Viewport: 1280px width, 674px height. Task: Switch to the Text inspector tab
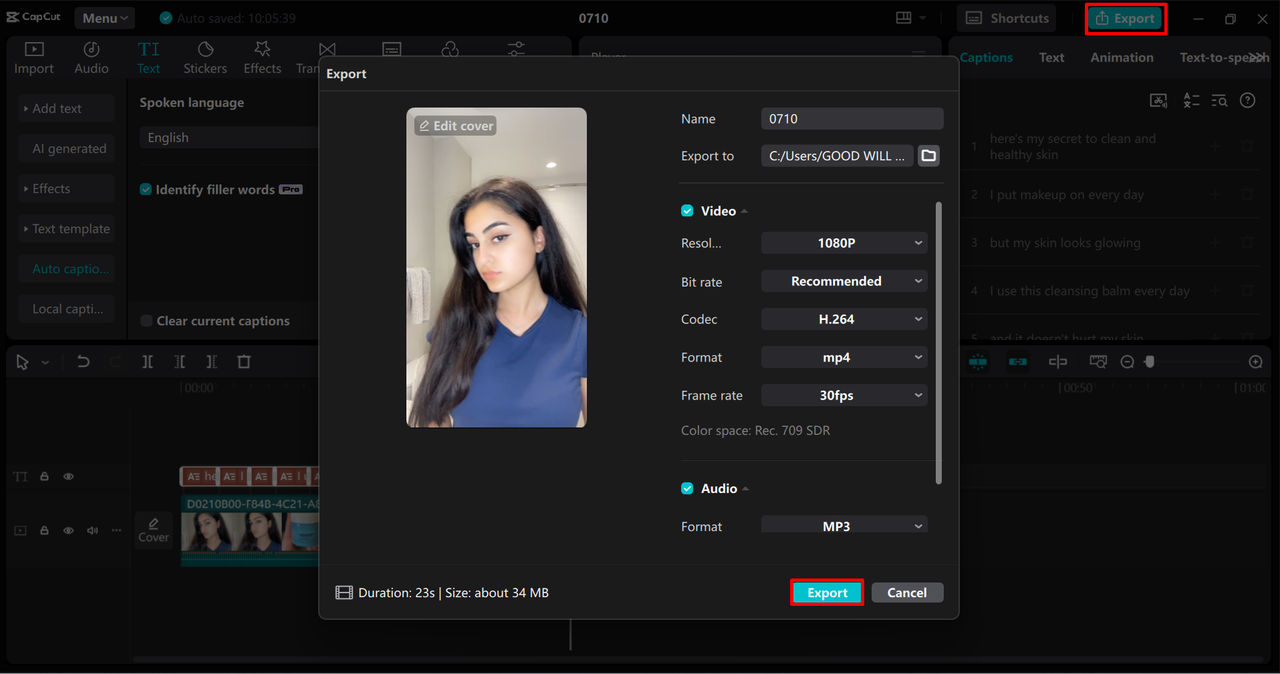point(1051,58)
